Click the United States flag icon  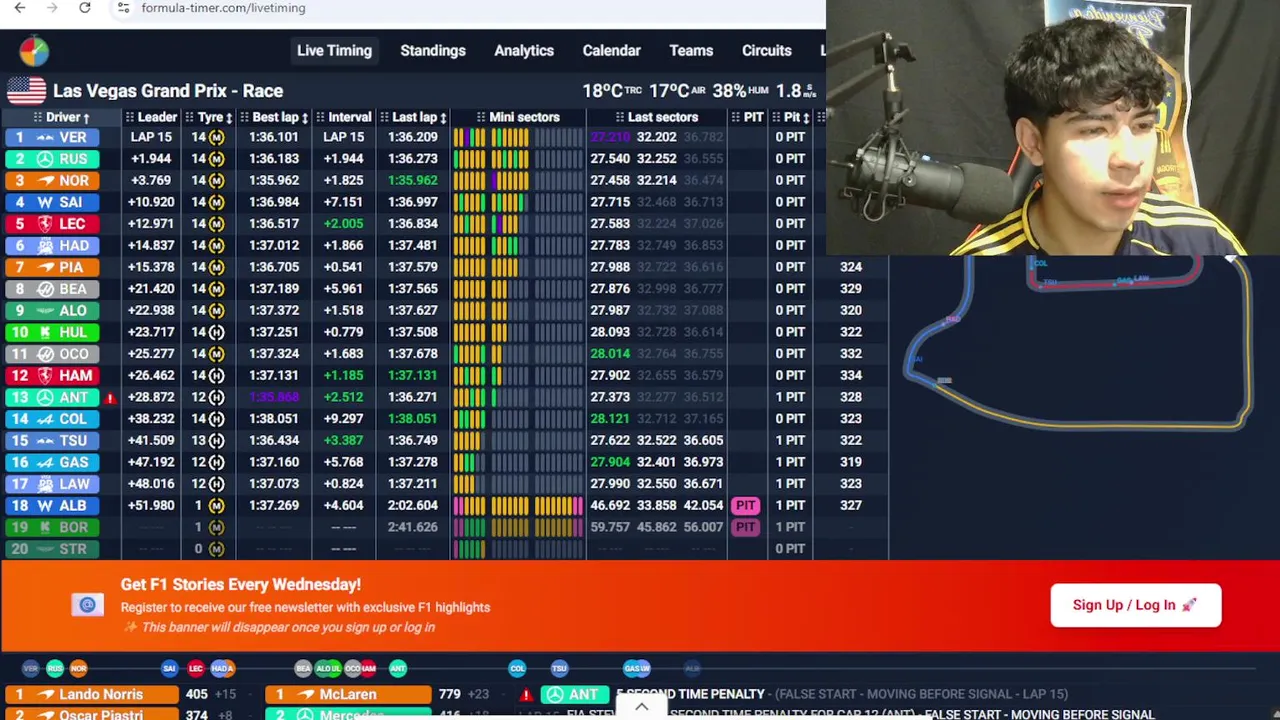pyautogui.click(x=27, y=90)
